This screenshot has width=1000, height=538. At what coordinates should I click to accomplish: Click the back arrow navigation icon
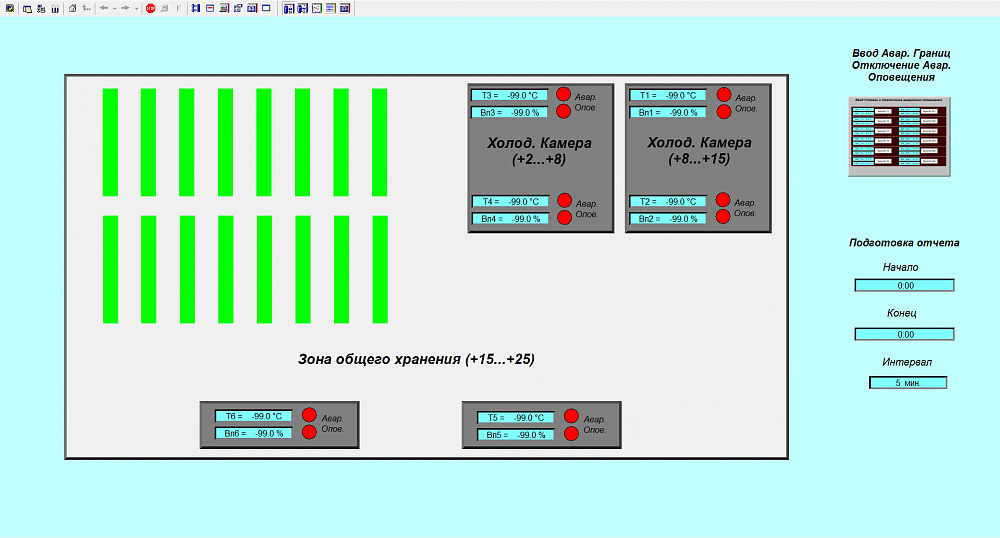click(104, 8)
